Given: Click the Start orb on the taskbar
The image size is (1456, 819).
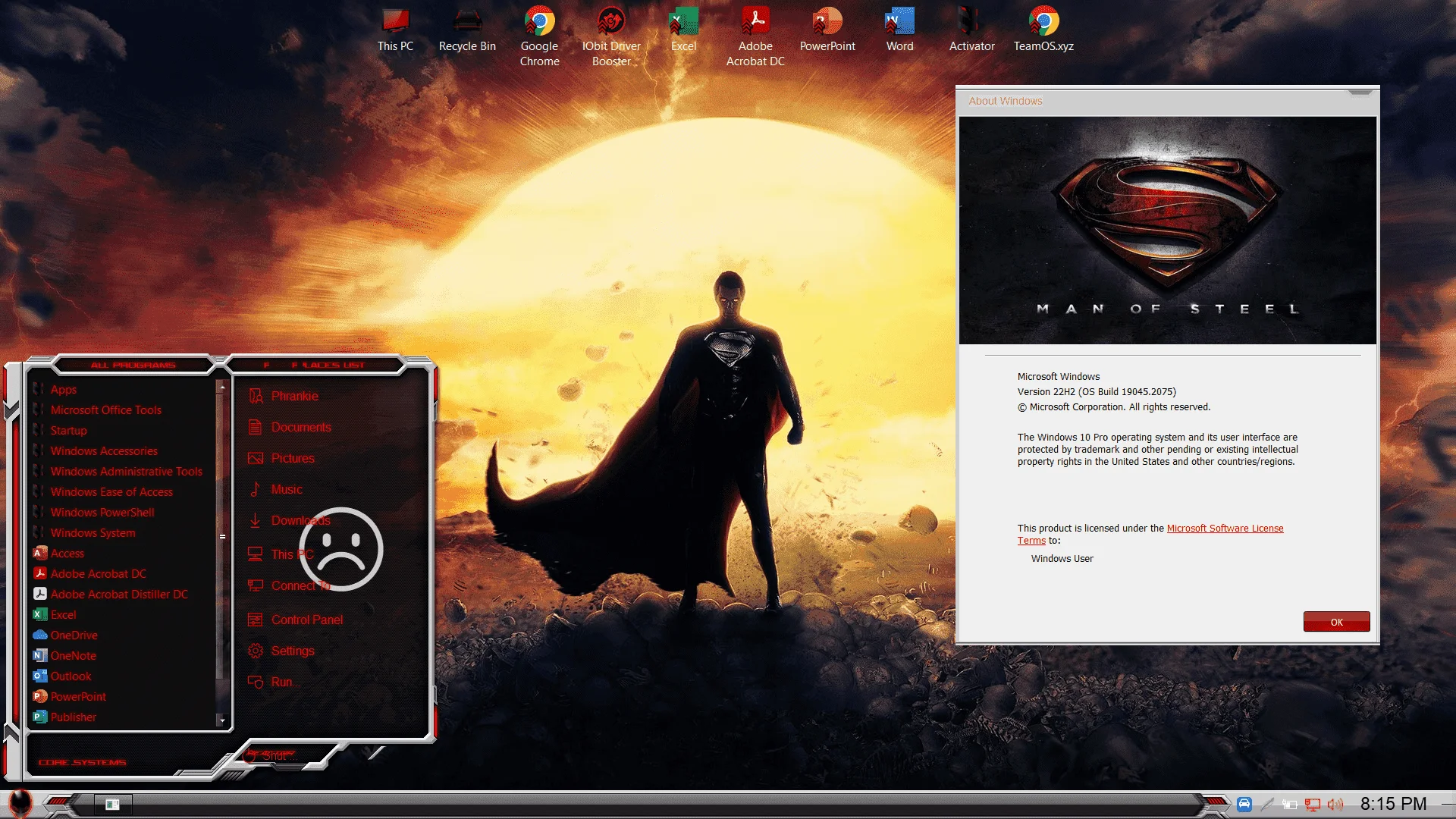Looking at the screenshot, I should point(20,804).
